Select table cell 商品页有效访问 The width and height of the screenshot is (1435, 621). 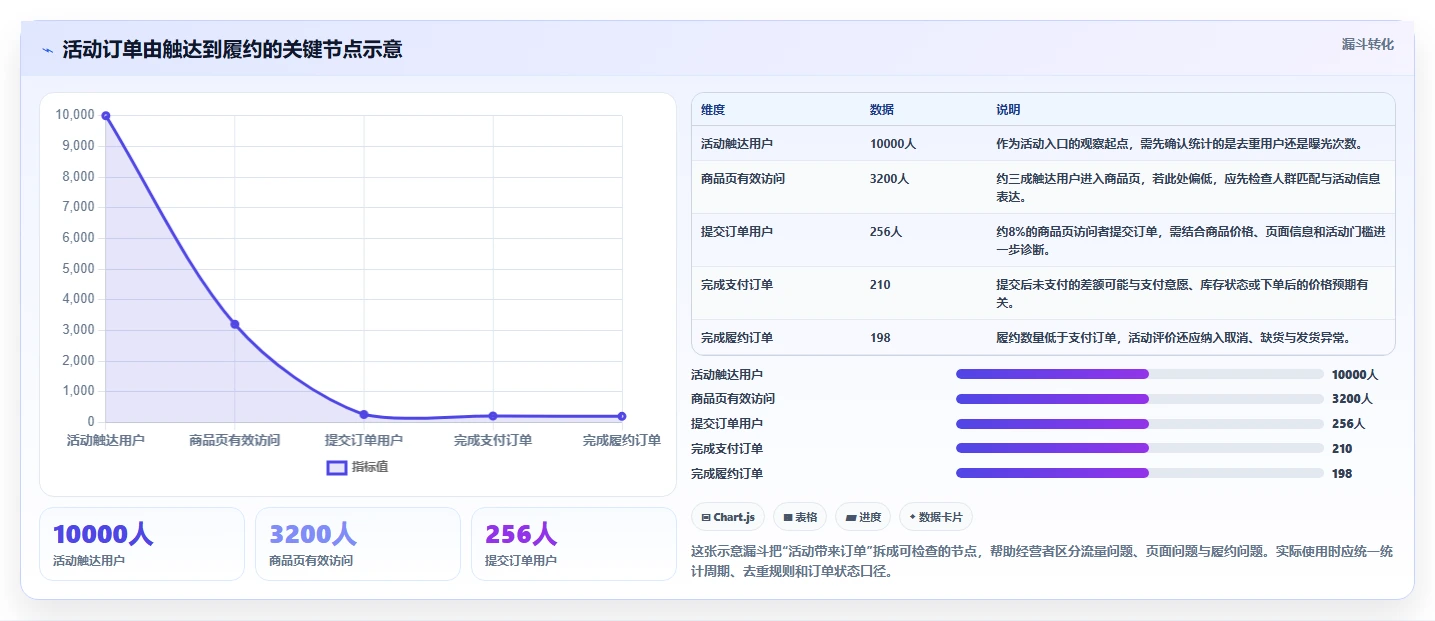coord(743,179)
